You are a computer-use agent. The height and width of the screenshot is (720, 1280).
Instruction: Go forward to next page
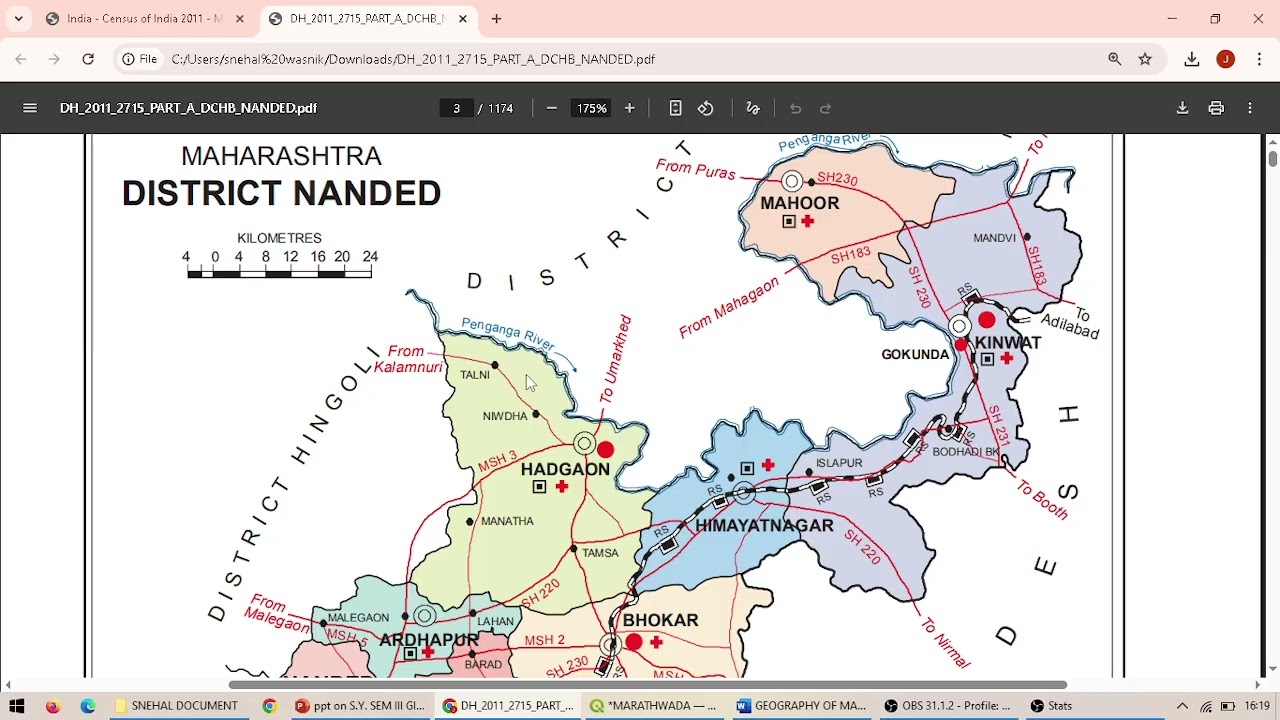coord(54,59)
